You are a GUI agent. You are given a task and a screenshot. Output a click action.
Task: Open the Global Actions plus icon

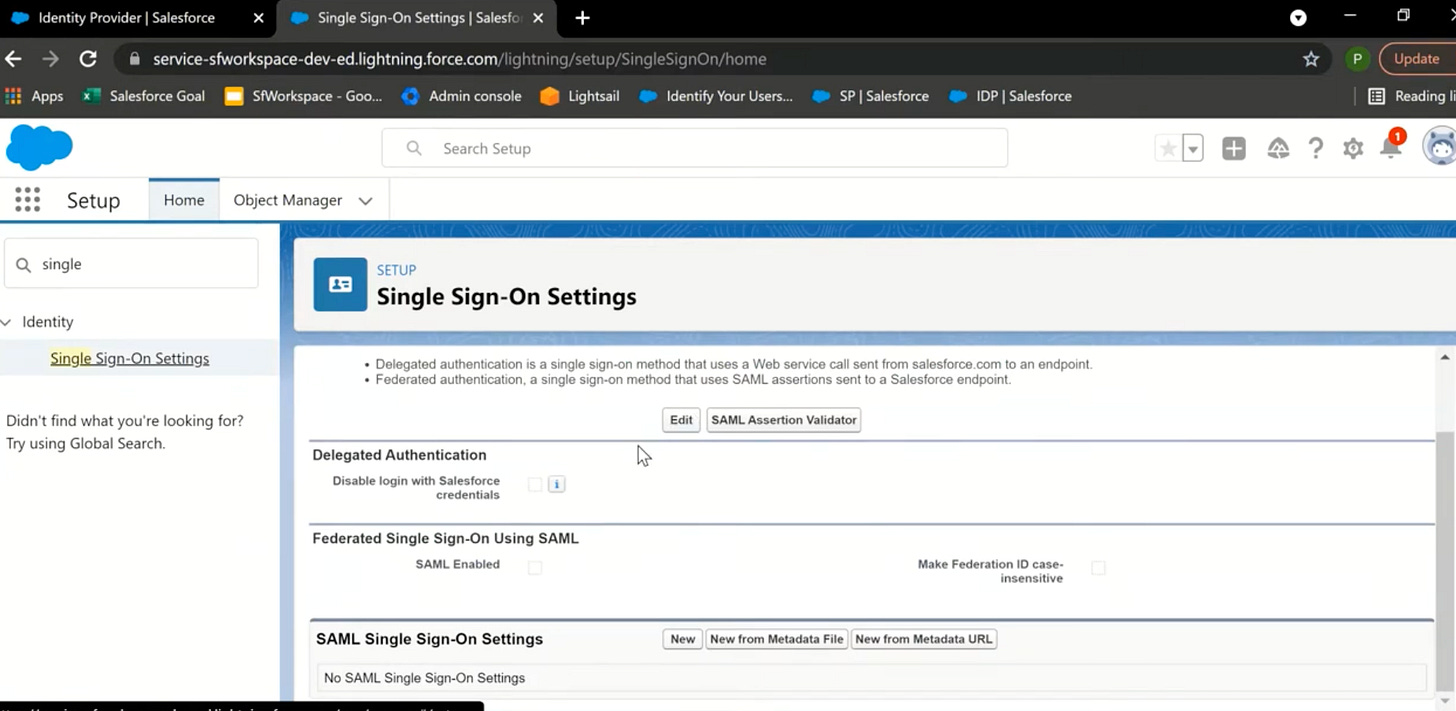(1234, 149)
